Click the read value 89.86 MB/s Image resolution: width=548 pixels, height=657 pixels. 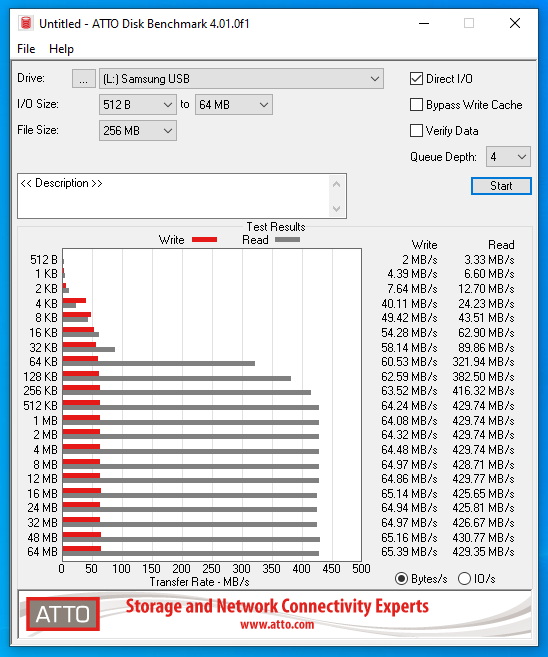(x=486, y=347)
